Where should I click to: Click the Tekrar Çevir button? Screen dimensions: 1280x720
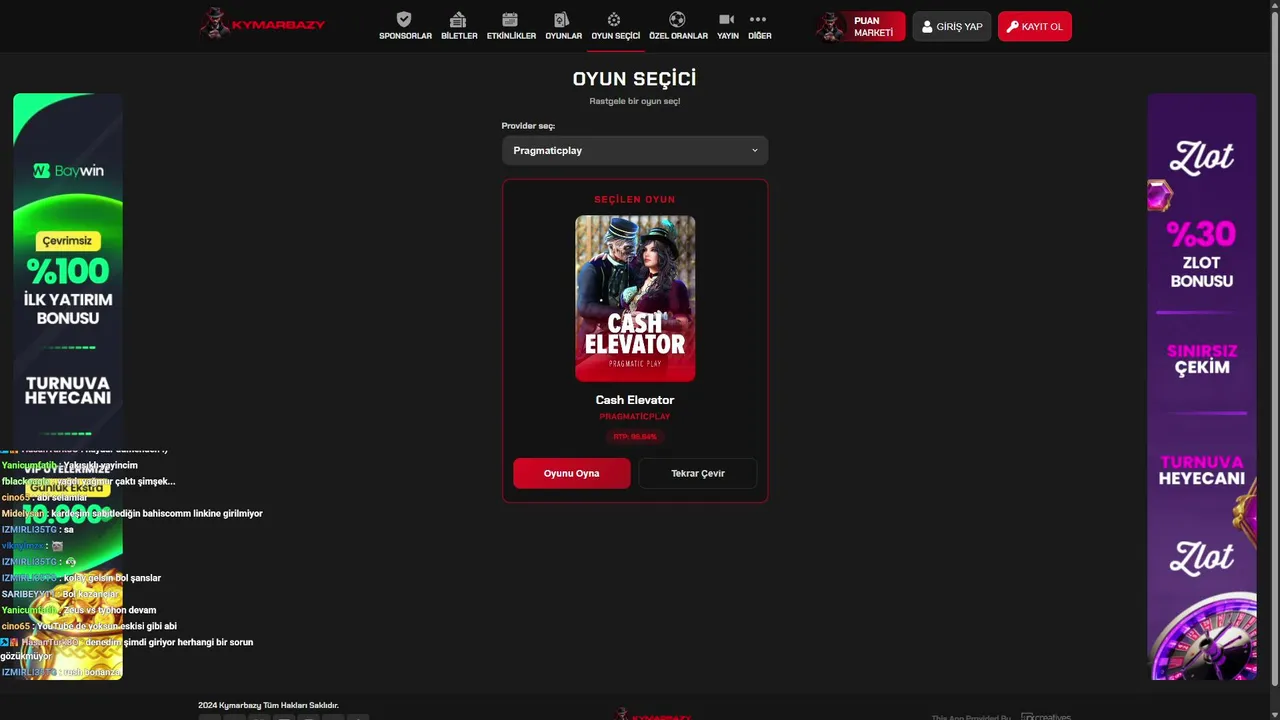pos(698,473)
